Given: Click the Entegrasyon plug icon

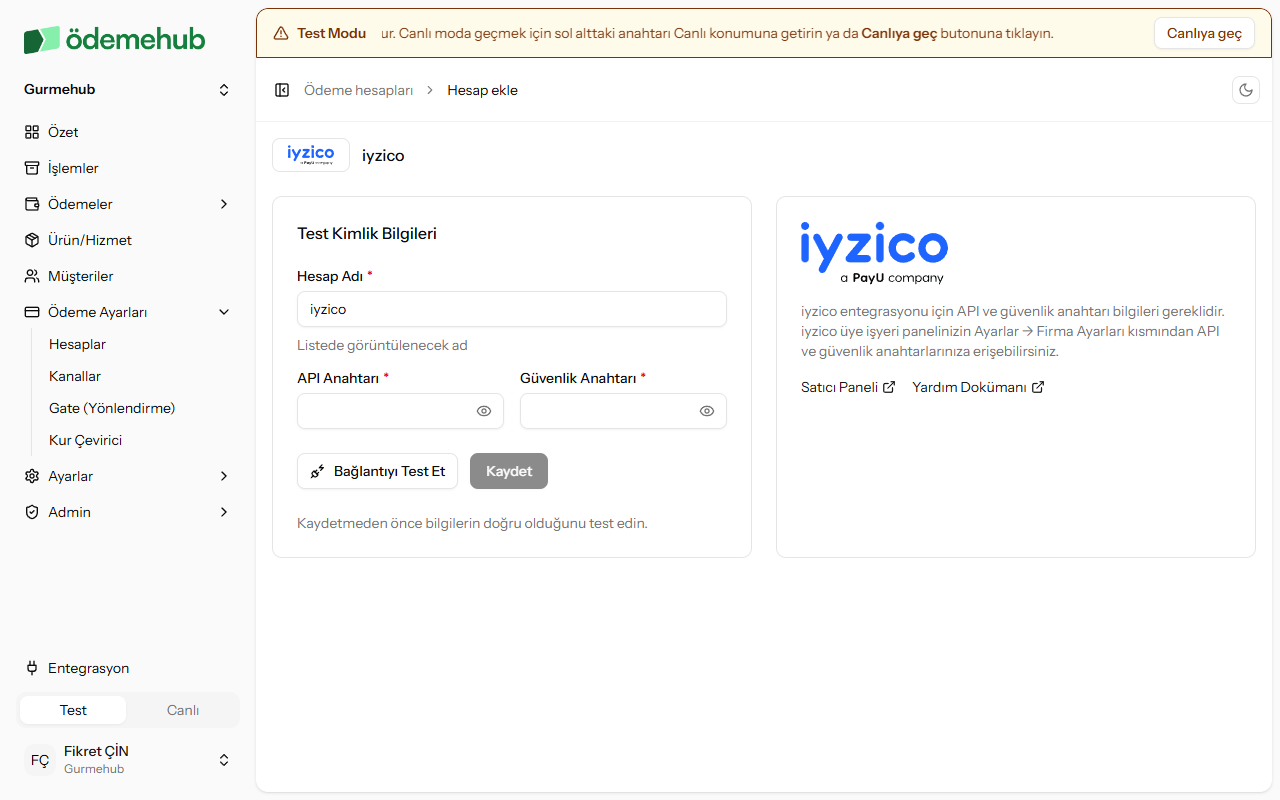Looking at the screenshot, I should tap(32, 668).
